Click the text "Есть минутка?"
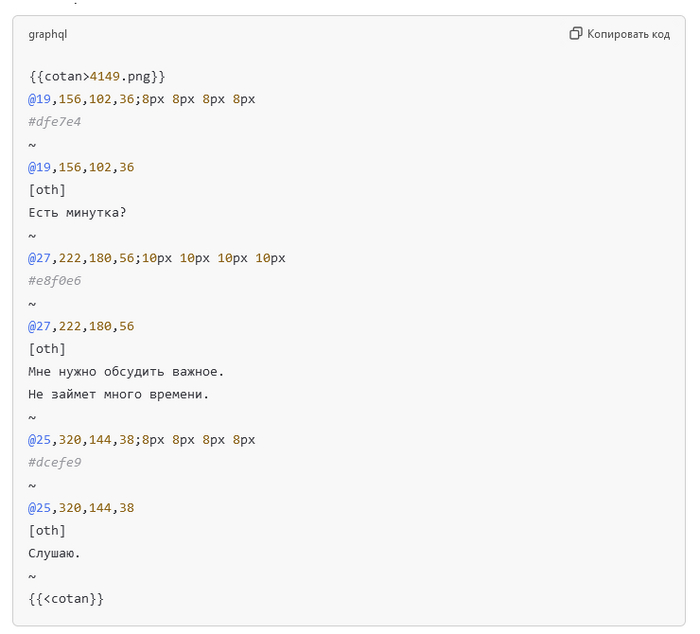700x634 pixels. tap(78, 212)
